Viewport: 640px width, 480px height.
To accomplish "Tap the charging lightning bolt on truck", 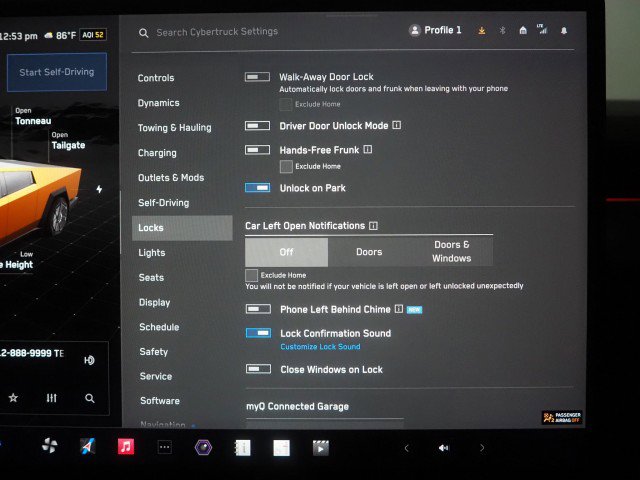I will (99, 189).
